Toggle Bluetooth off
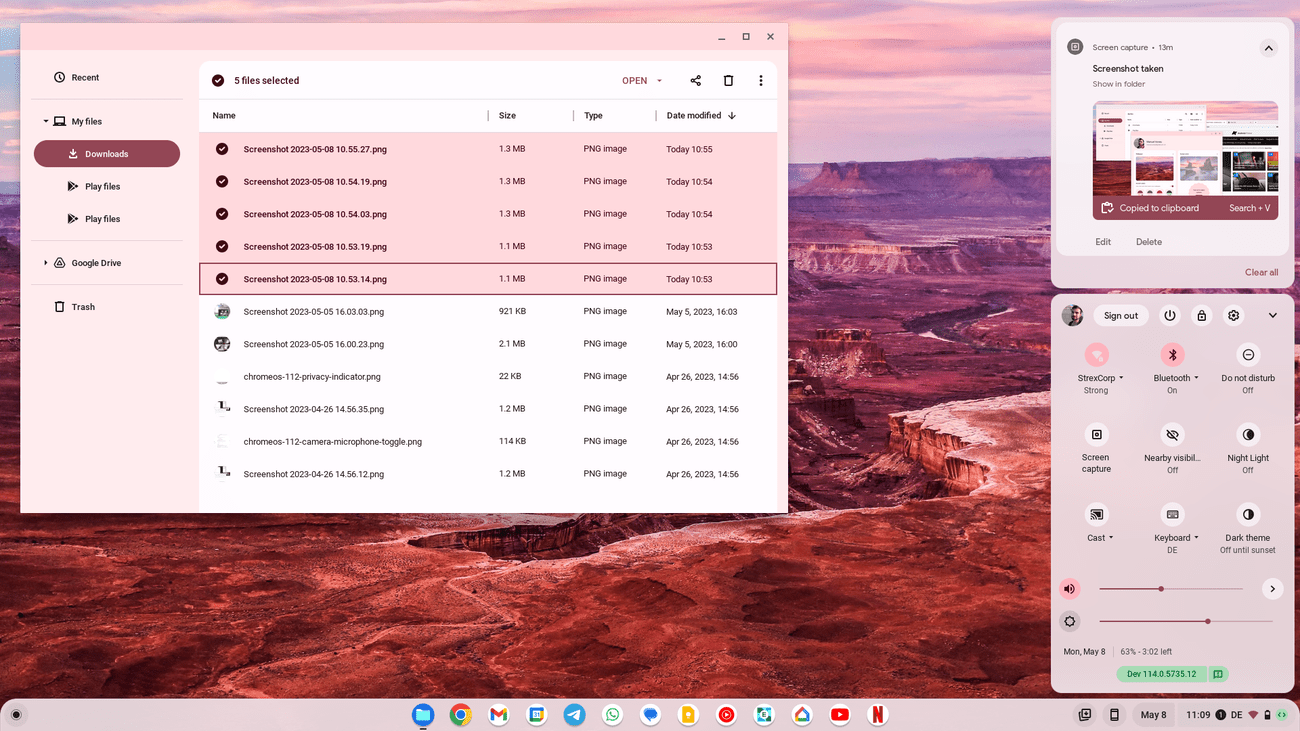The height and width of the screenshot is (731, 1300). coord(1172,355)
